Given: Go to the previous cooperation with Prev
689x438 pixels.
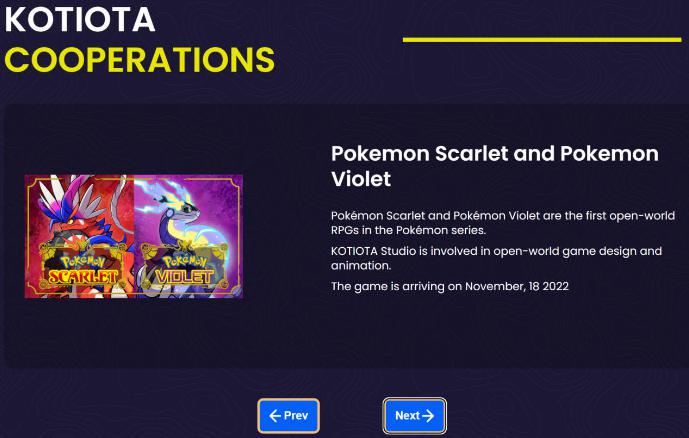Looking at the screenshot, I should point(289,416).
